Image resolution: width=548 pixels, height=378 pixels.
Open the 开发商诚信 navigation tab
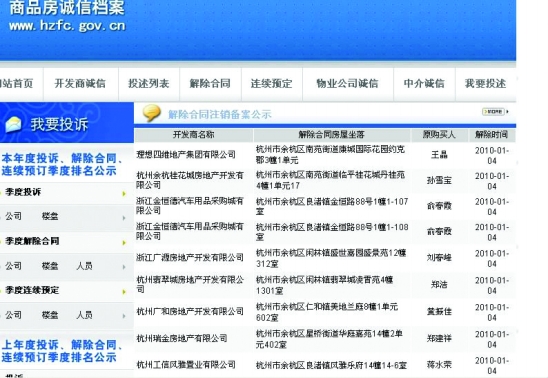click(x=80, y=83)
